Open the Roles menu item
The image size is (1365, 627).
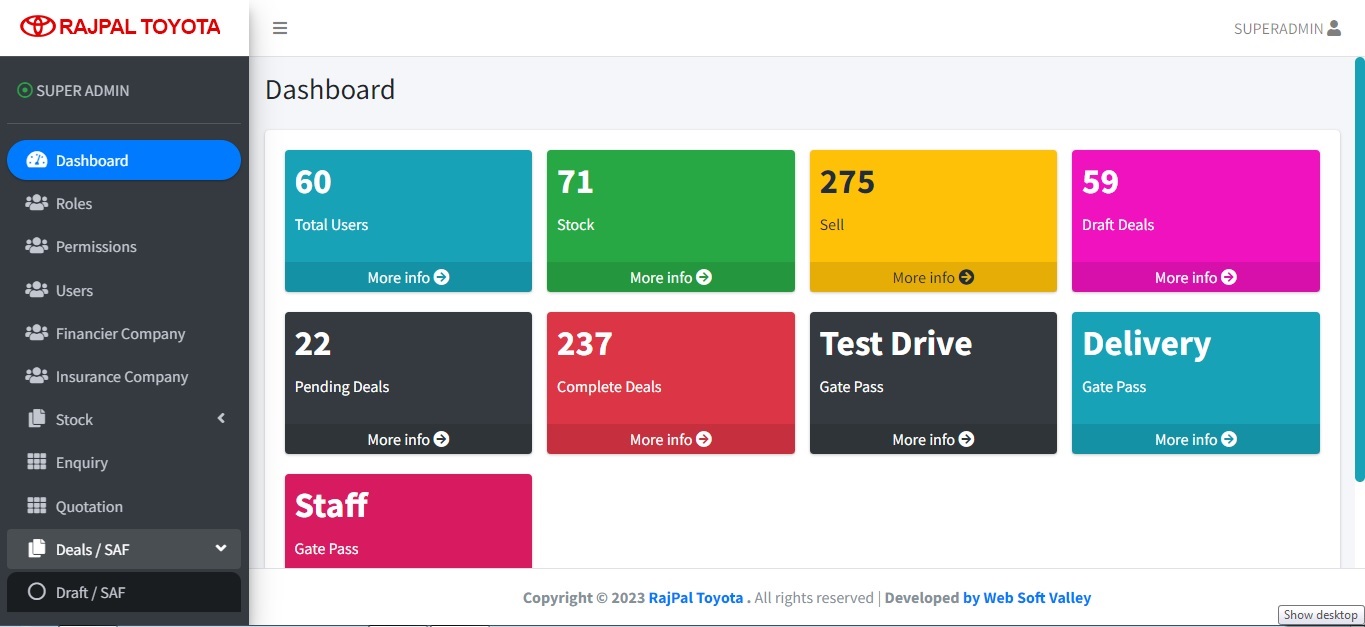pos(124,203)
